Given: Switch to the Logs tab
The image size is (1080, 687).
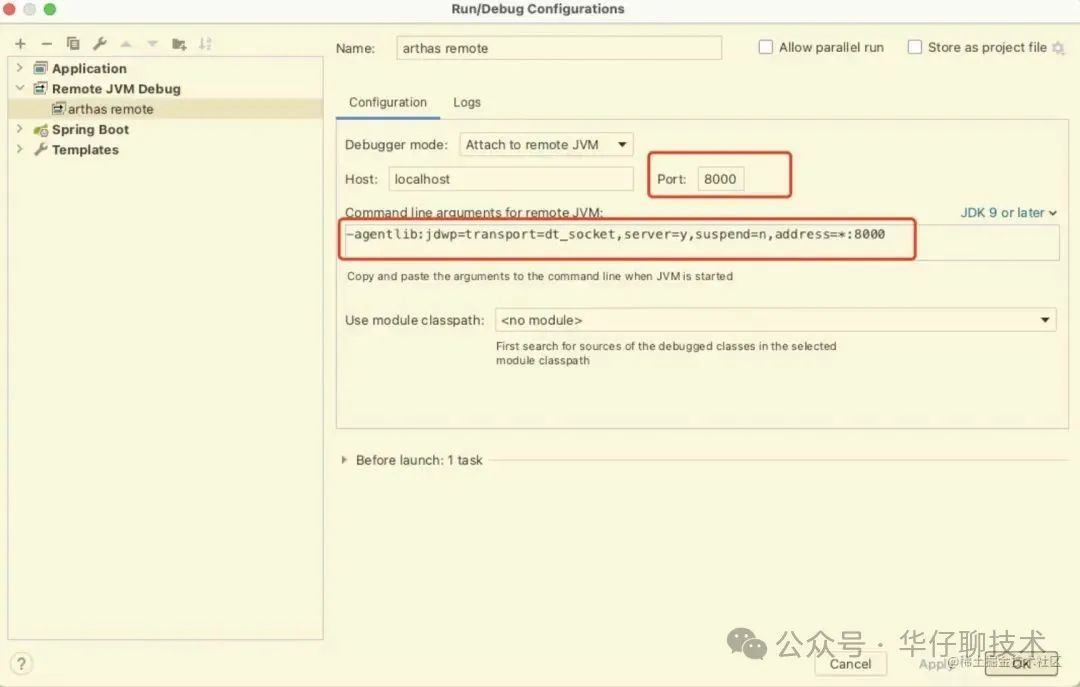Looking at the screenshot, I should tap(466, 102).
